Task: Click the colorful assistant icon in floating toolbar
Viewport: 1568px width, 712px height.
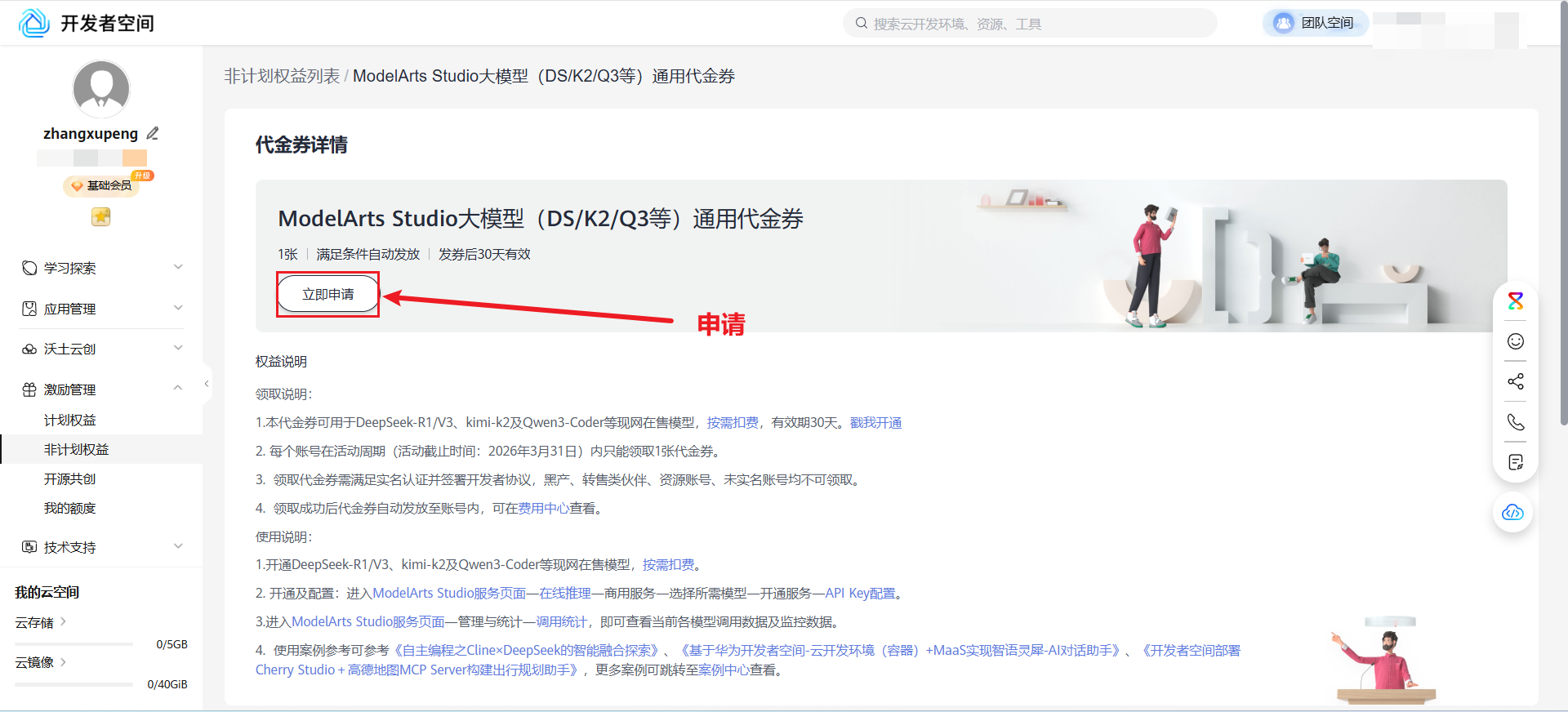Action: point(1516,301)
